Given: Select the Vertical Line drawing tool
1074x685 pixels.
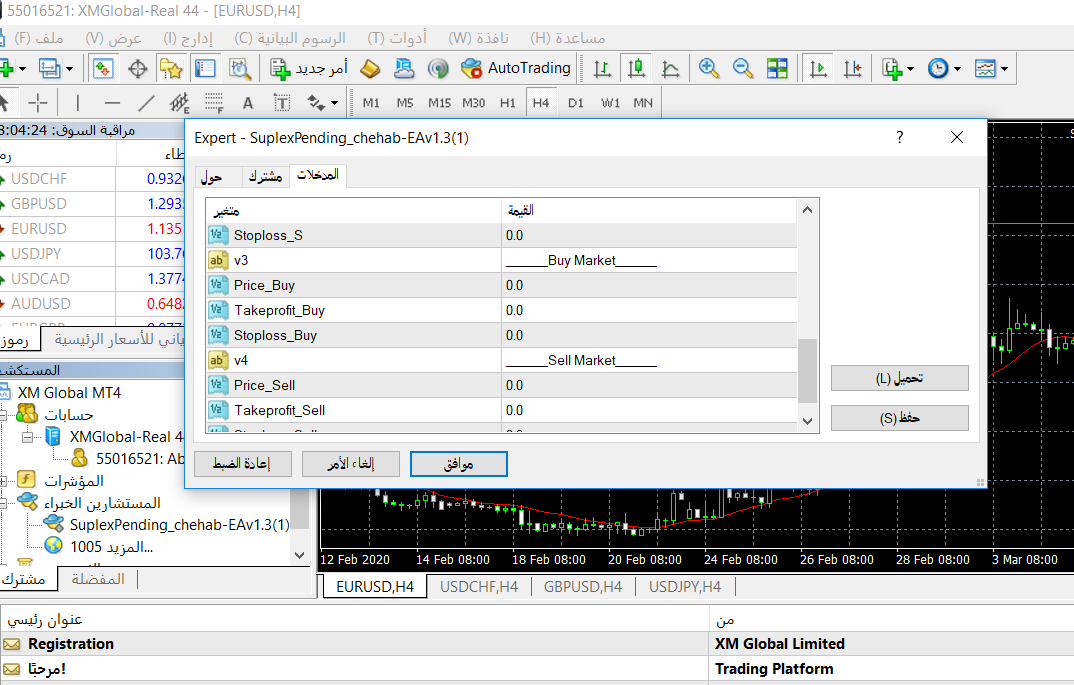Looking at the screenshot, I should [x=78, y=103].
